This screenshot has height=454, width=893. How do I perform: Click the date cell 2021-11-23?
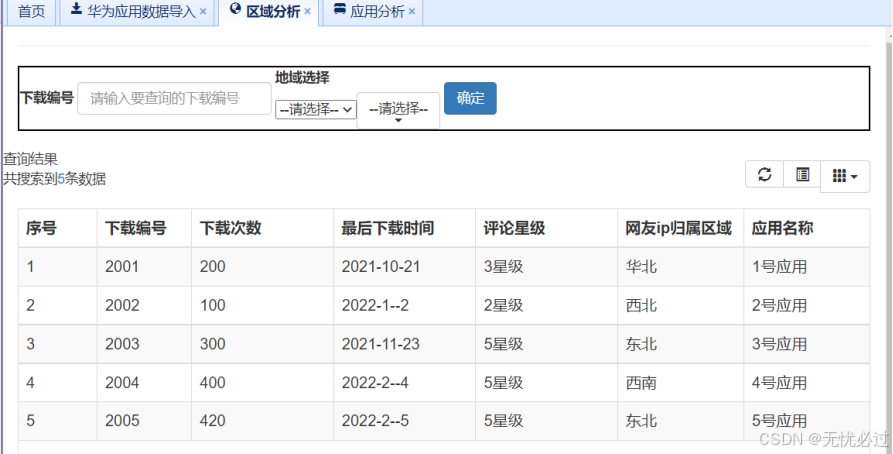tap(404, 344)
